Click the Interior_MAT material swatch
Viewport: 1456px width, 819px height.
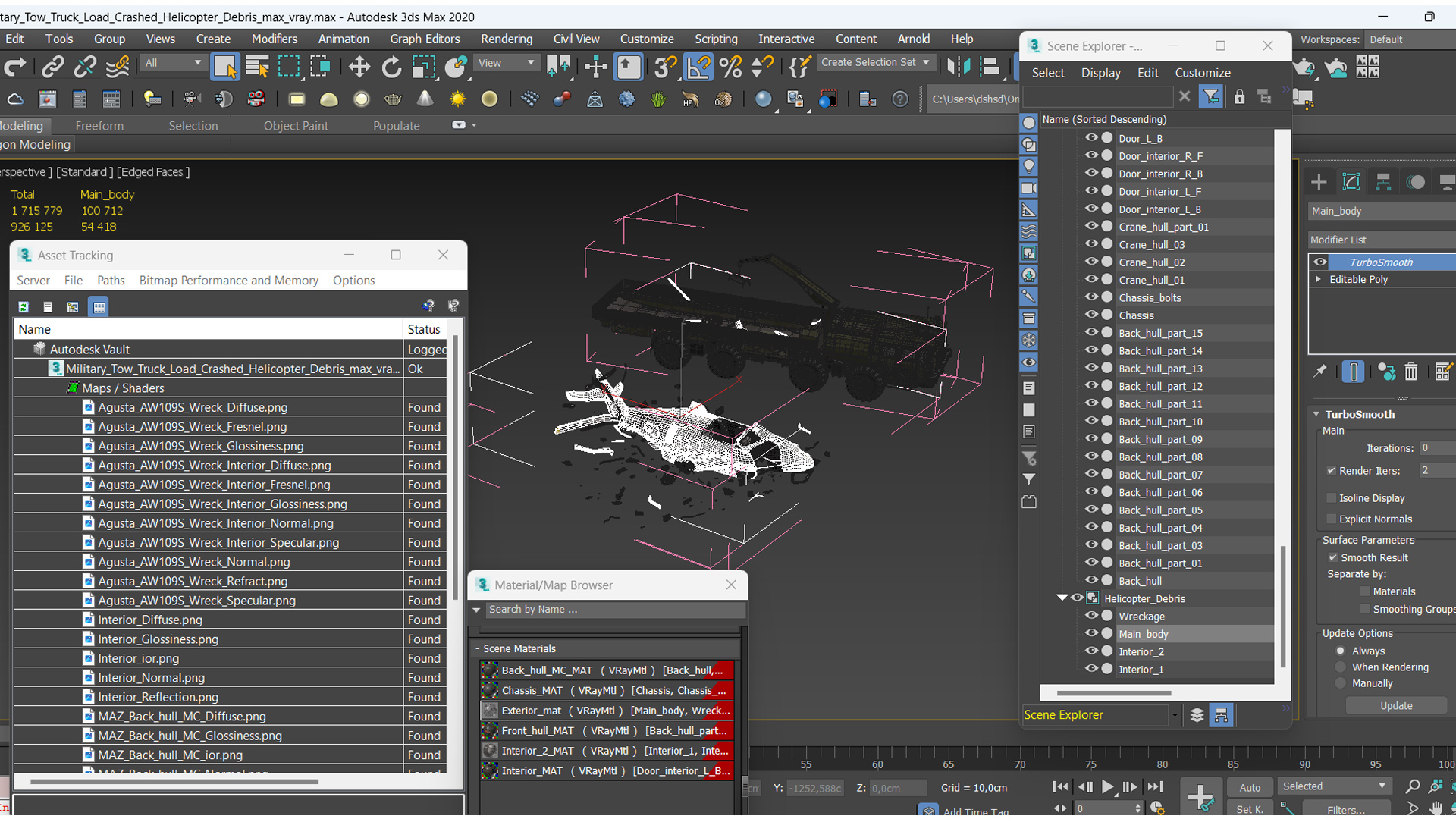(490, 770)
